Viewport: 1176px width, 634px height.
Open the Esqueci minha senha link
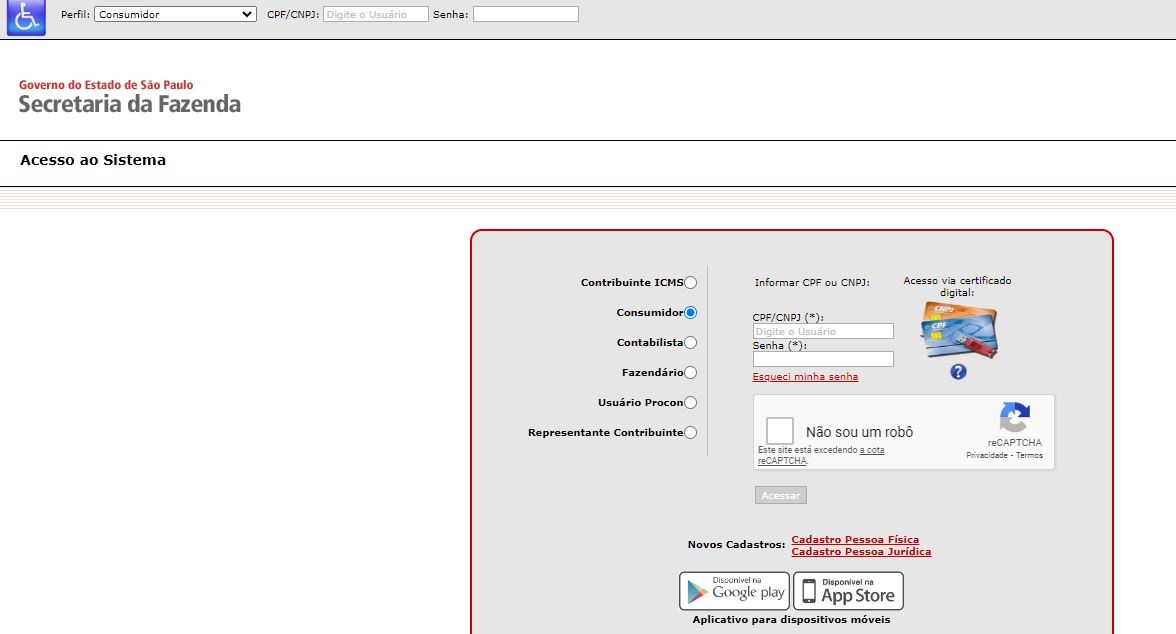tap(805, 377)
